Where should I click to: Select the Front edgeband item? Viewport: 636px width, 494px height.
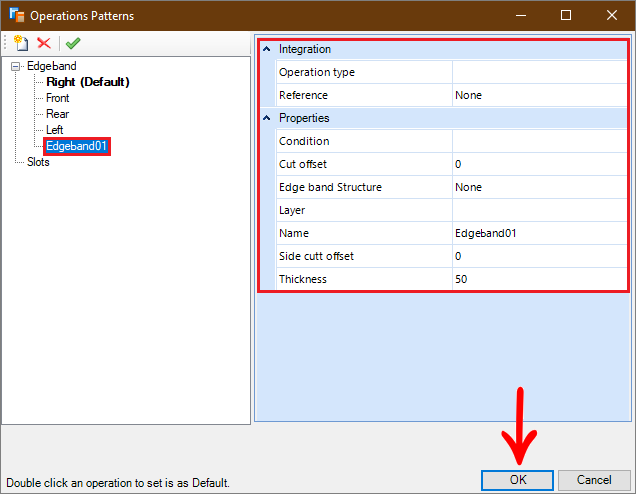coord(58,98)
